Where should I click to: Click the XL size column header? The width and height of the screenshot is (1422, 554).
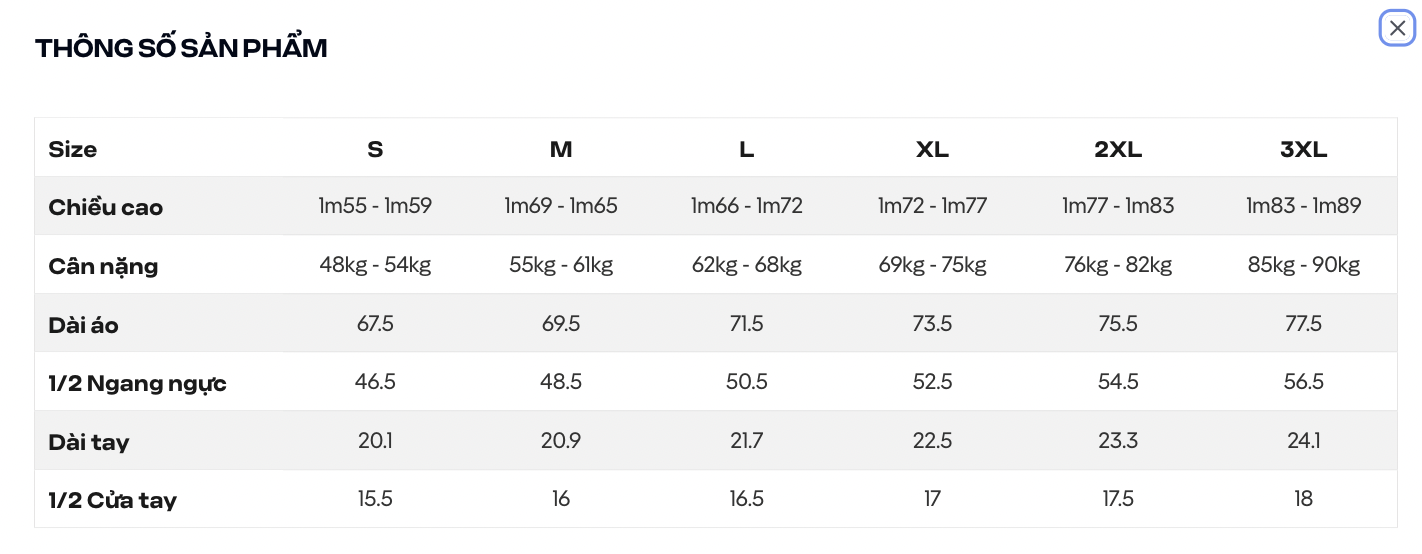(x=932, y=149)
